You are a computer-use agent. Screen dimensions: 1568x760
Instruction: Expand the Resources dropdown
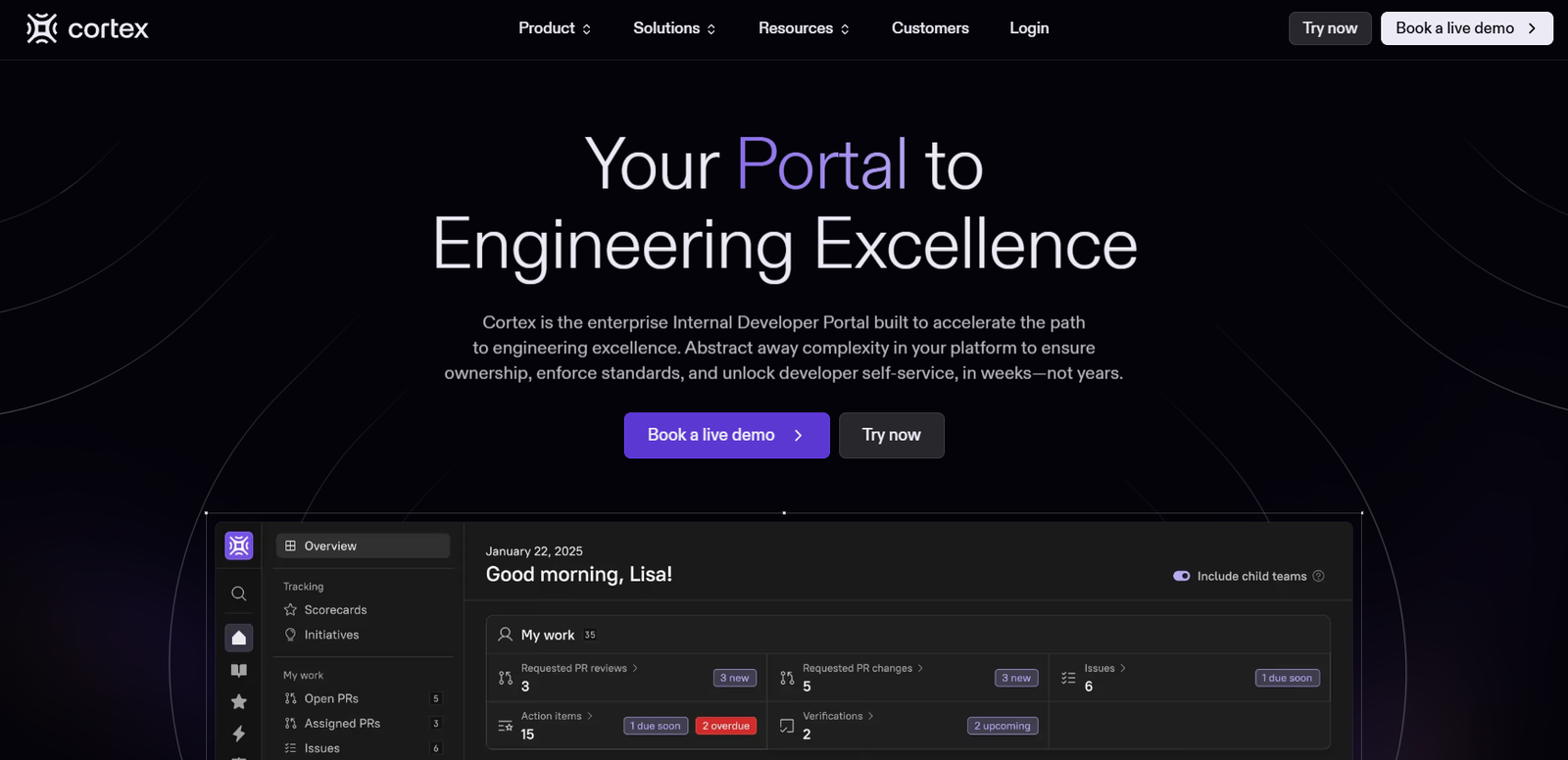coord(804,28)
